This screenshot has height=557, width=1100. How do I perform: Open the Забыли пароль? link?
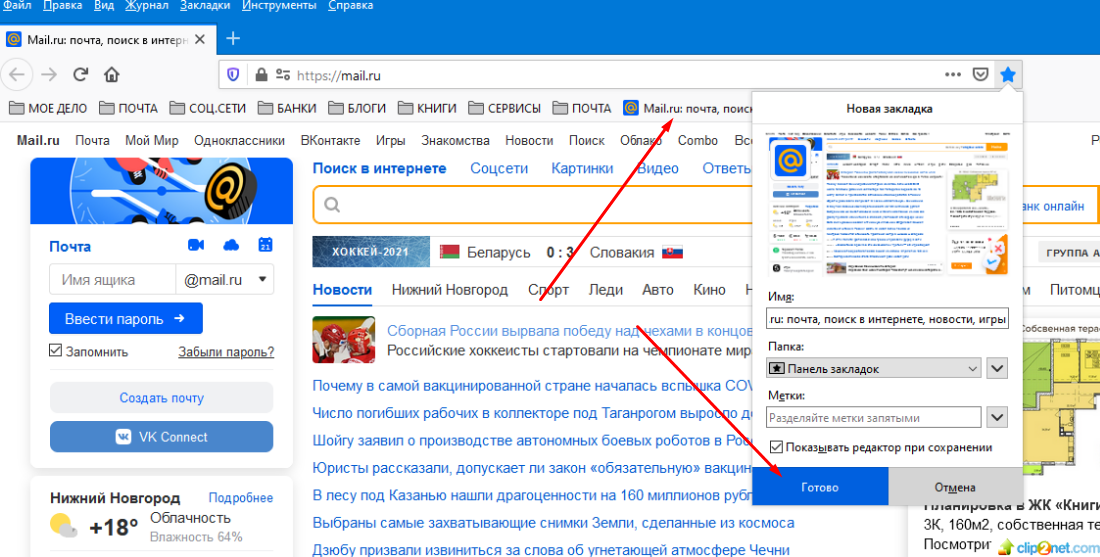click(226, 351)
